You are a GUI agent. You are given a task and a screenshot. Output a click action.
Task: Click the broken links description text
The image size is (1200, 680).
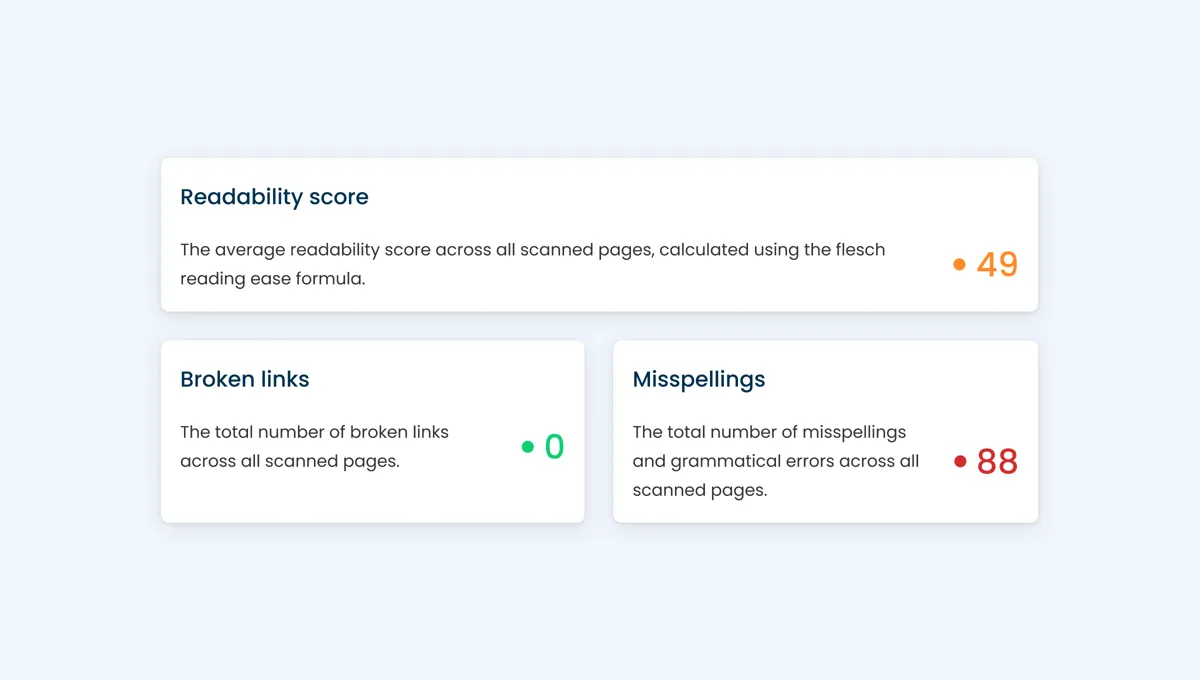click(314, 446)
